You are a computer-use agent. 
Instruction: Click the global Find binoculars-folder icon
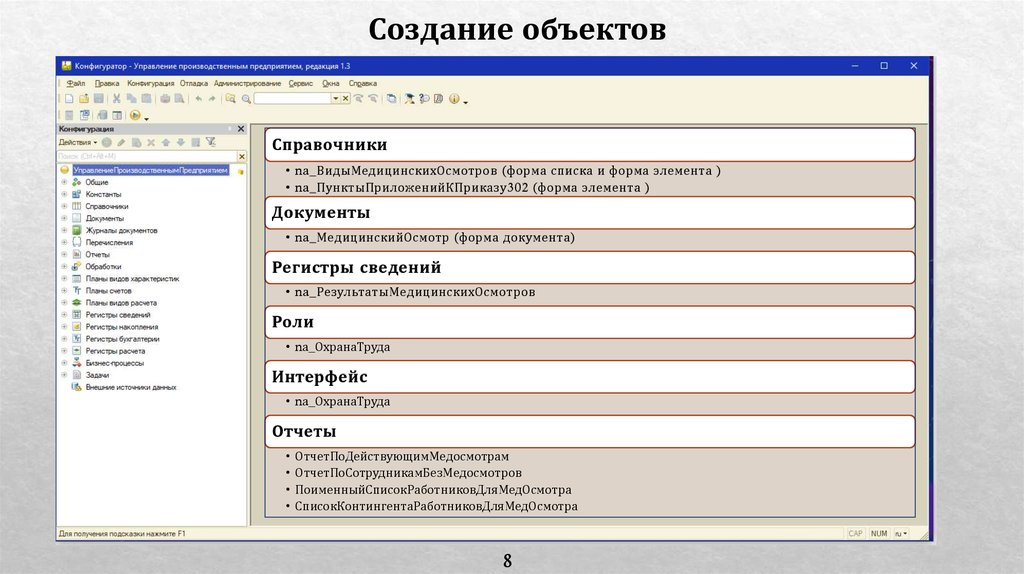click(231, 99)
